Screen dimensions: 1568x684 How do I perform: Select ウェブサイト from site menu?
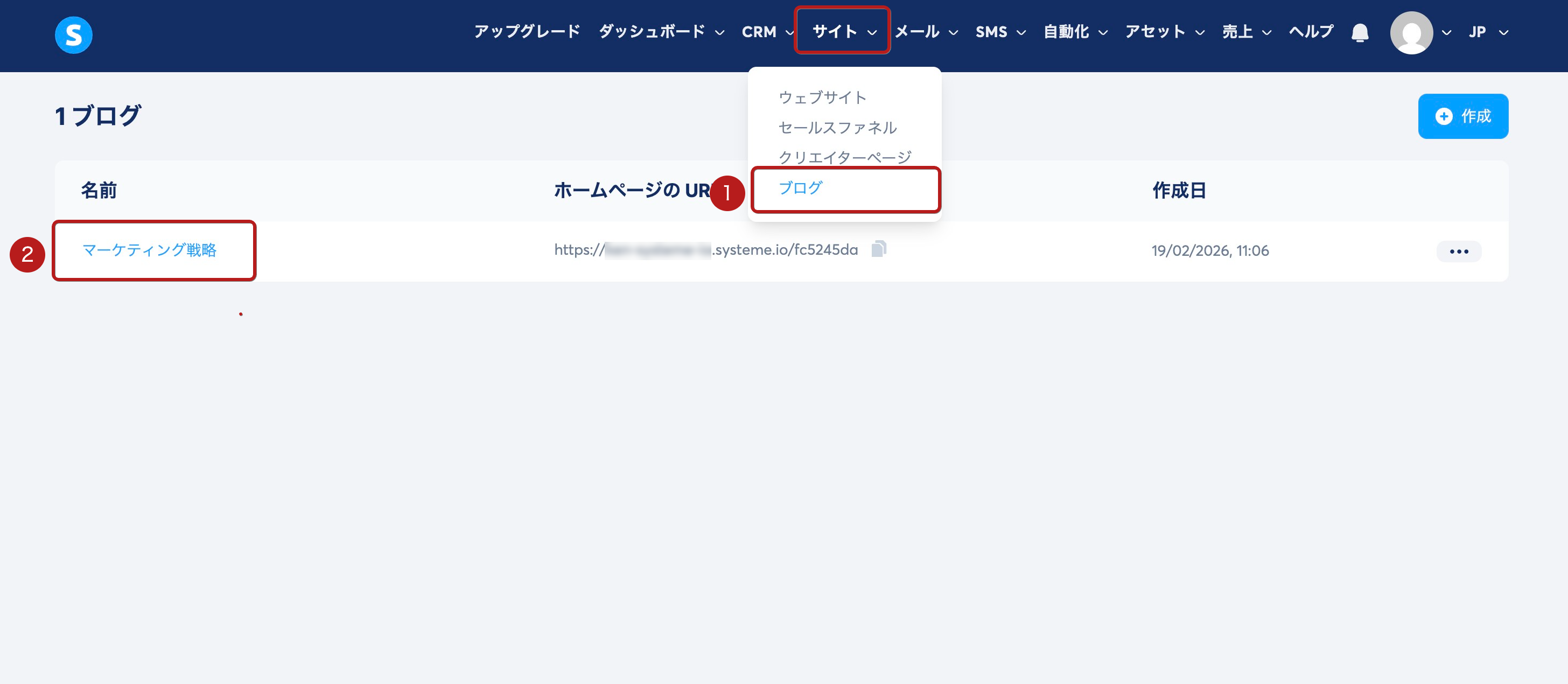[822, 97]
